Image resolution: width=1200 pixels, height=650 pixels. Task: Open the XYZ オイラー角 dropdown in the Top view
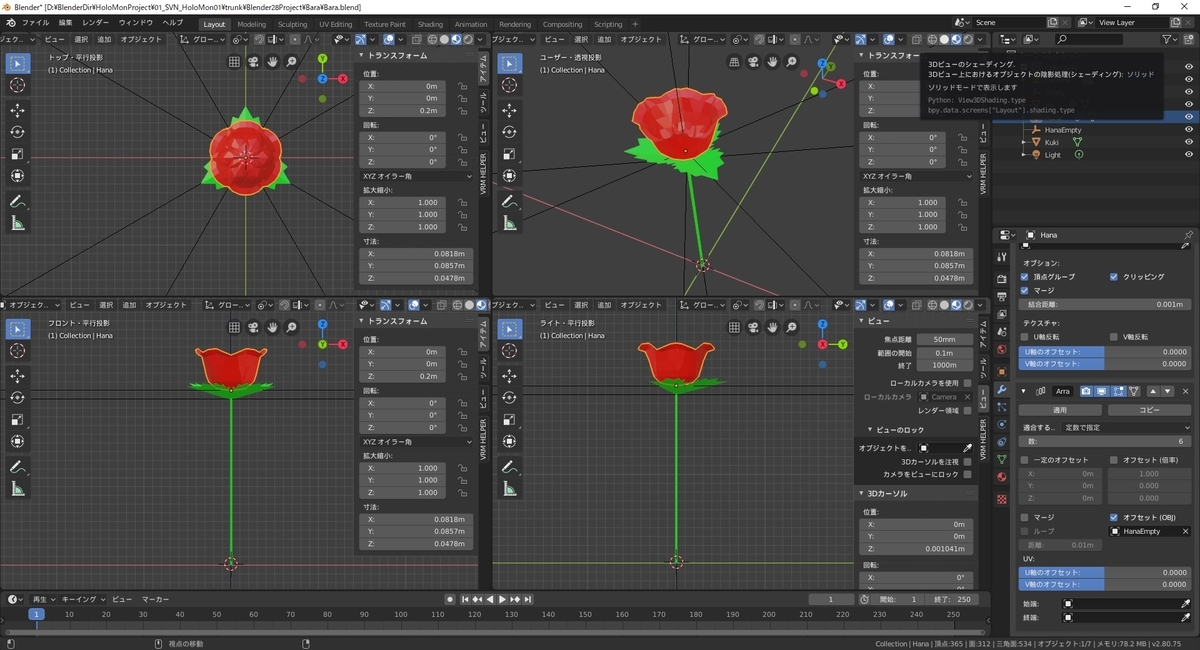coord(417,176)
